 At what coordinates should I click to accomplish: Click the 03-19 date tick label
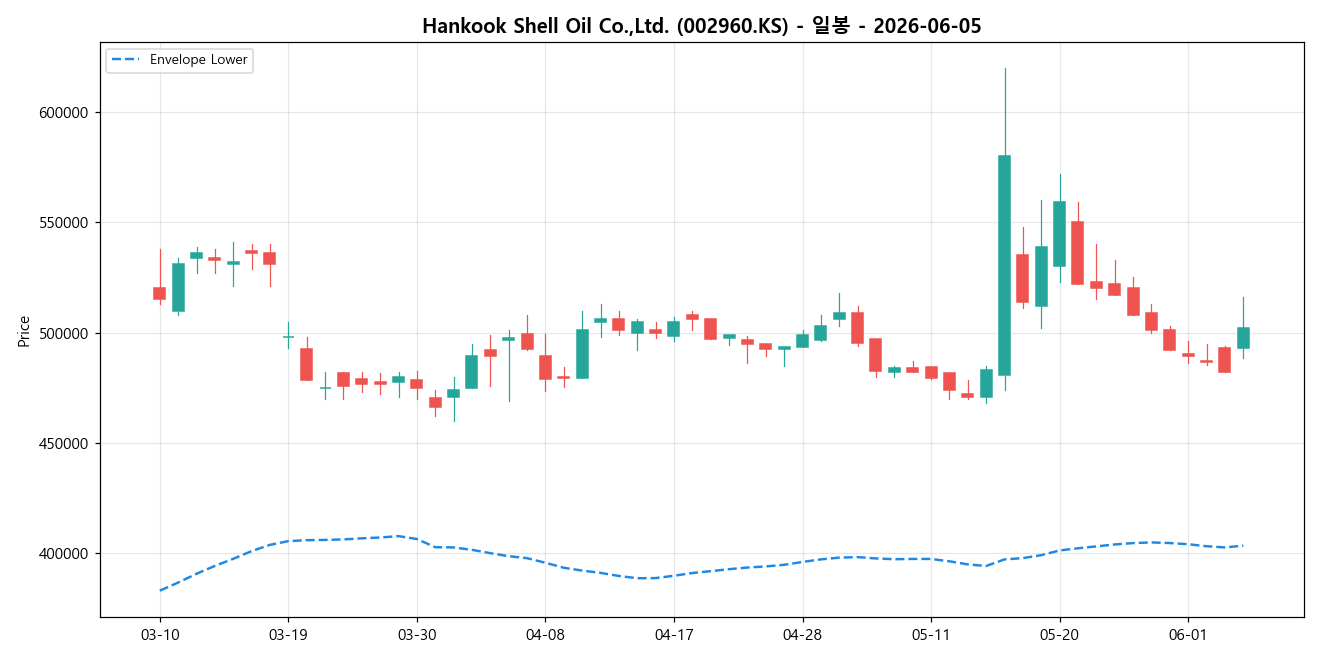point(288,635)
